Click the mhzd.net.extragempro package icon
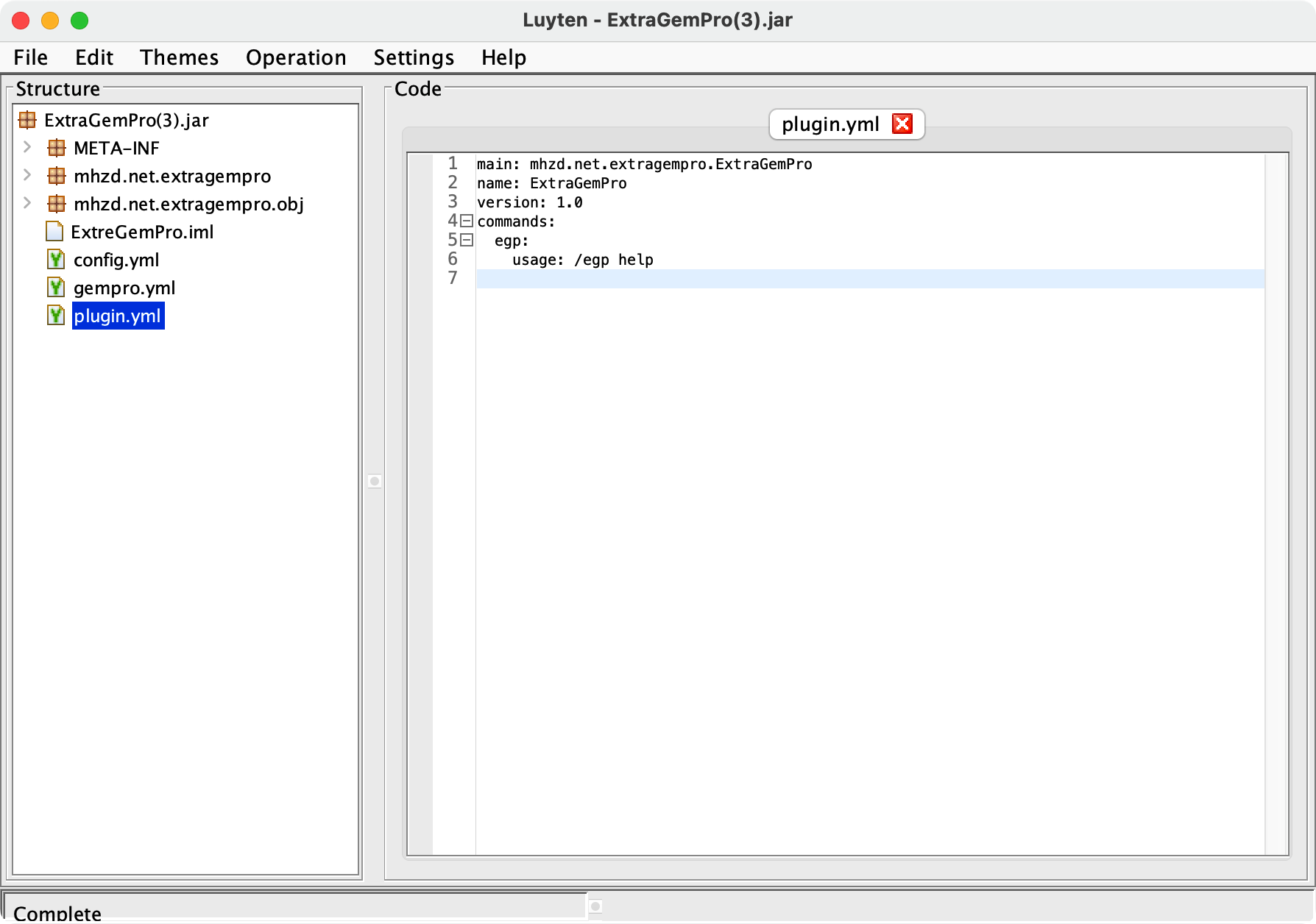The height and width of the screenshot is (924, 1316). pos(57,176)
